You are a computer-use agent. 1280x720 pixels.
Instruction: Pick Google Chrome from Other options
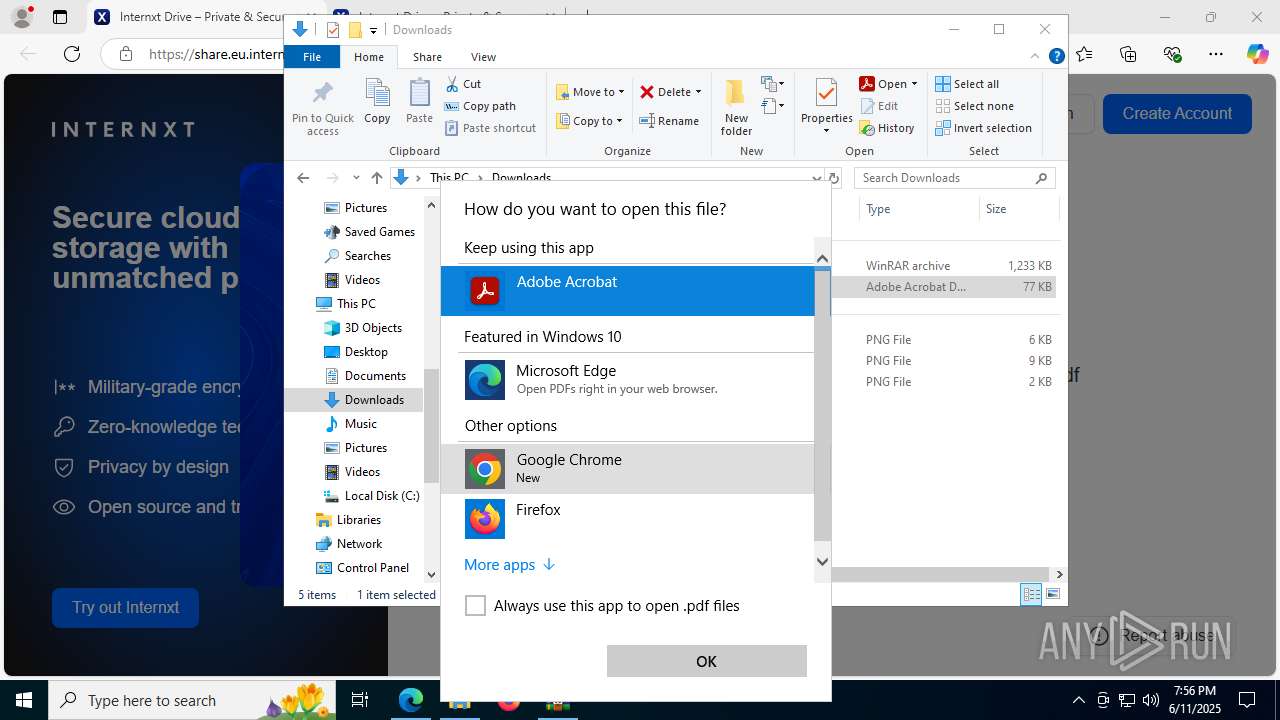(x=628, y=468)
